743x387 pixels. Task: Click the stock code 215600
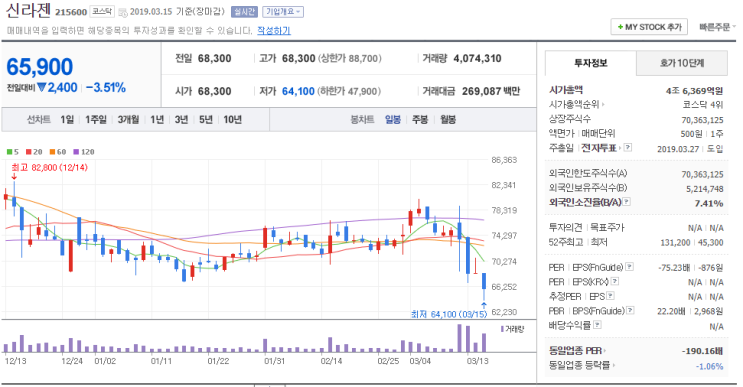click(x=71, y=12)
